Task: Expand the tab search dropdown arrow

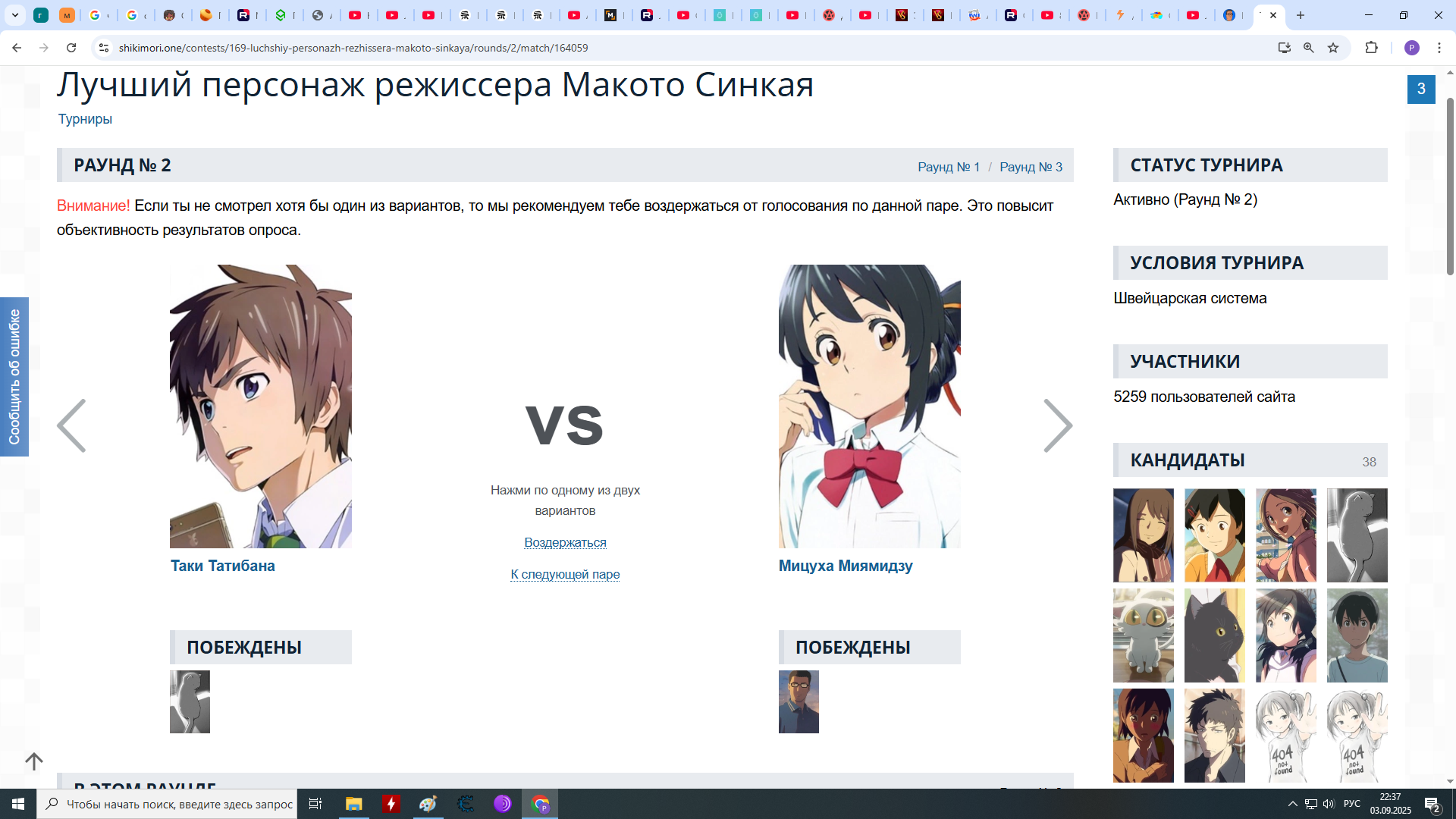Action: coord(14,15)
